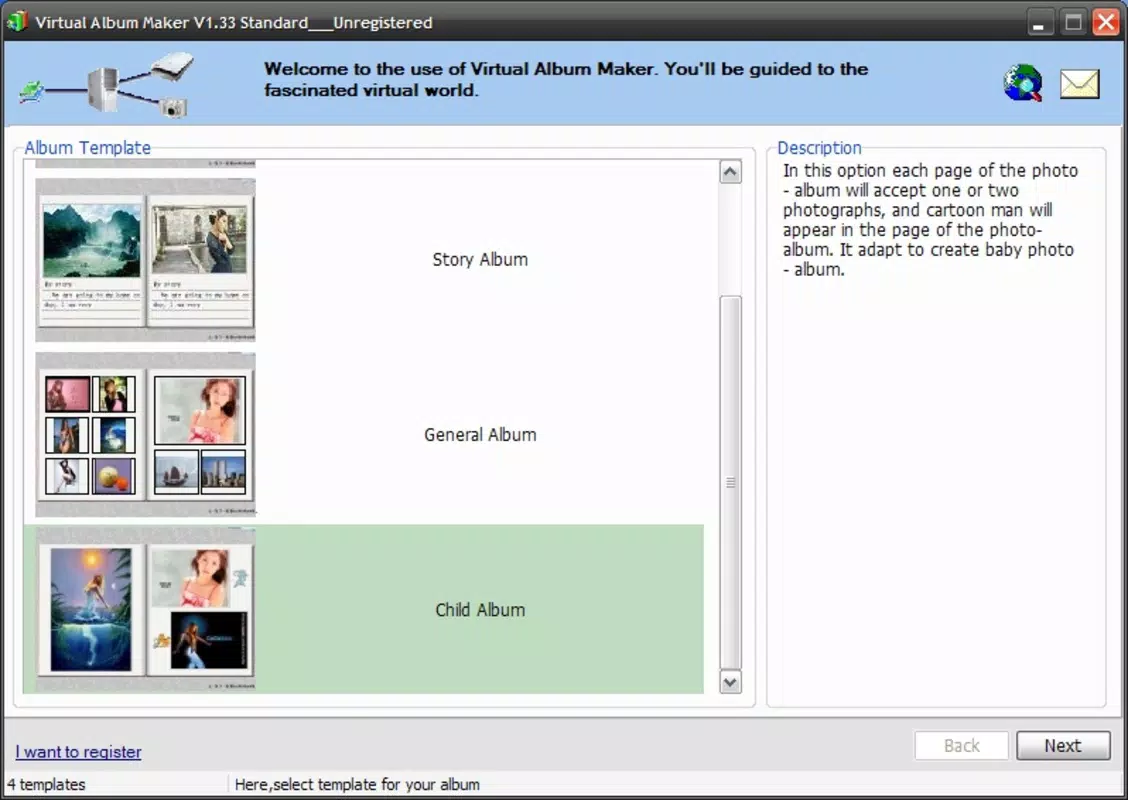Click the Welcome banner message text
This screenshot has height=800, width=1128.
[x=565, y=79]
